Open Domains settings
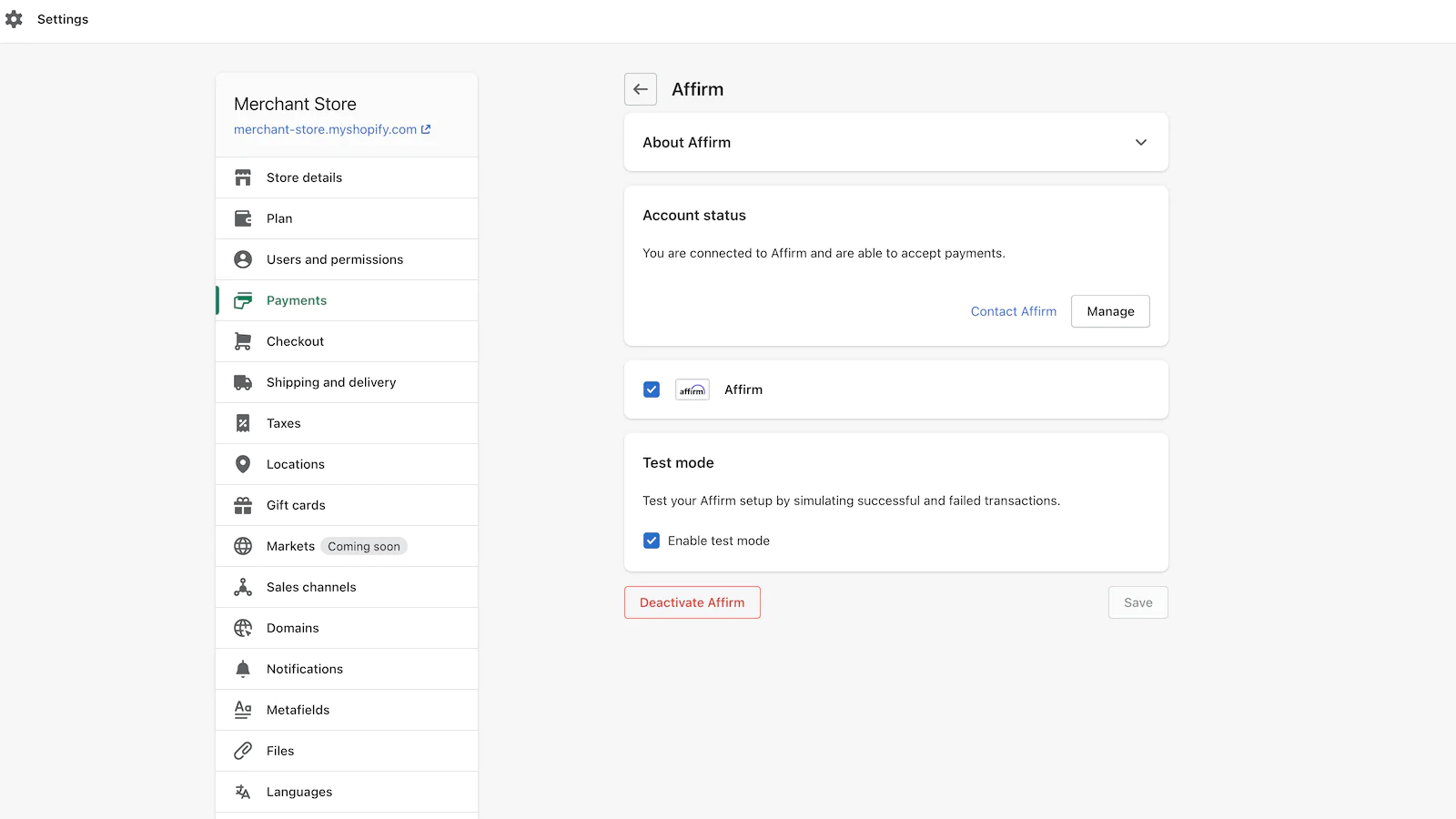The image size is (1456, 819). click(x=347, y=628)
